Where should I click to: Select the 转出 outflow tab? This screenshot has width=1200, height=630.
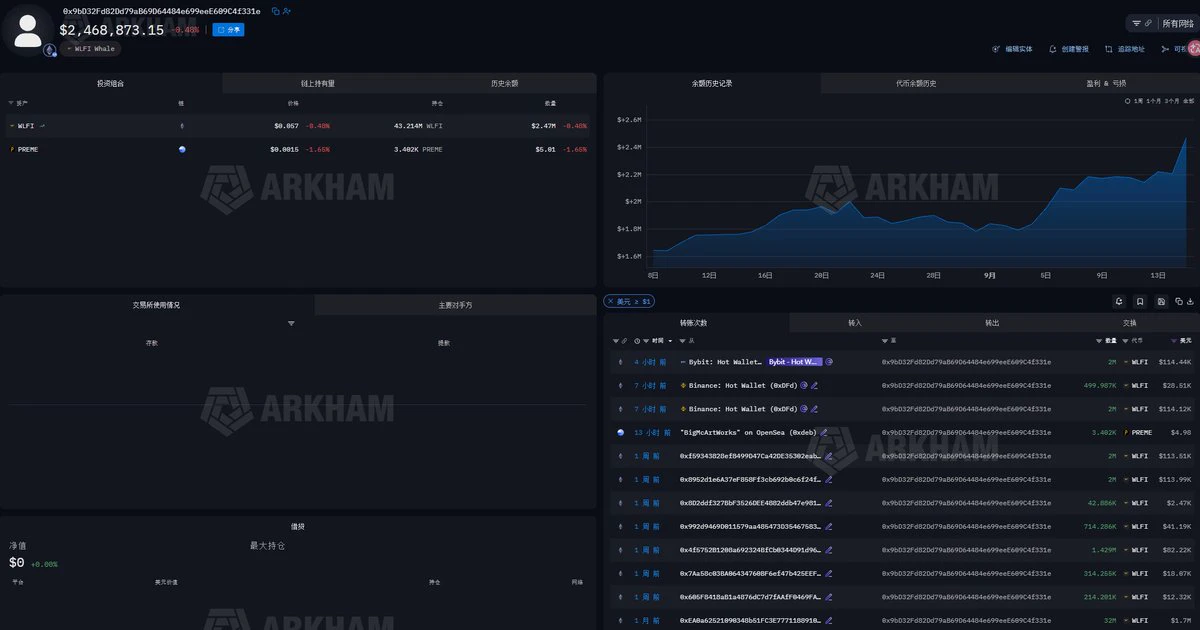click(x=992, y=323)
